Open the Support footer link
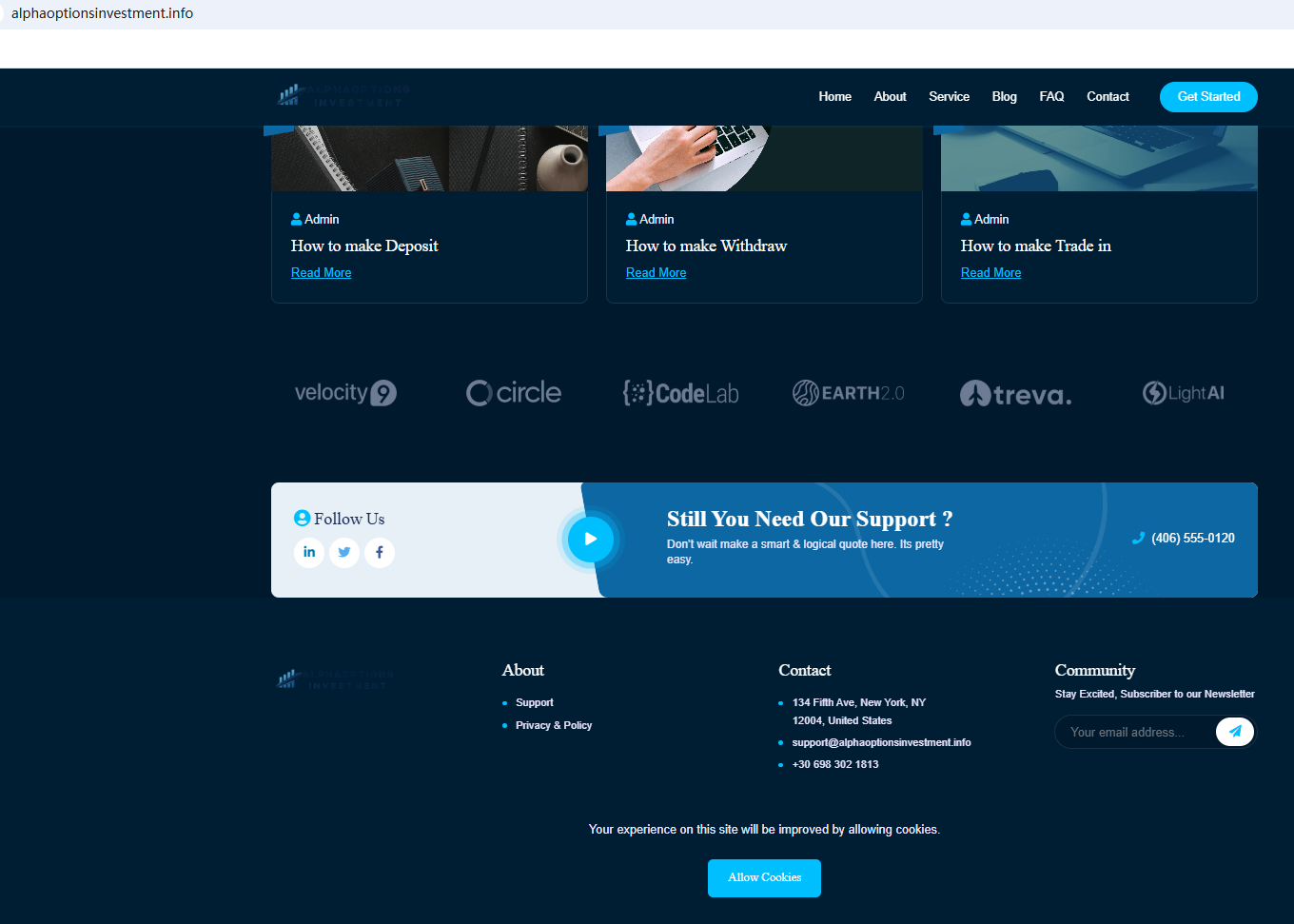The width and height of the screenshot is (1294, 924). (x=535, y=703)
